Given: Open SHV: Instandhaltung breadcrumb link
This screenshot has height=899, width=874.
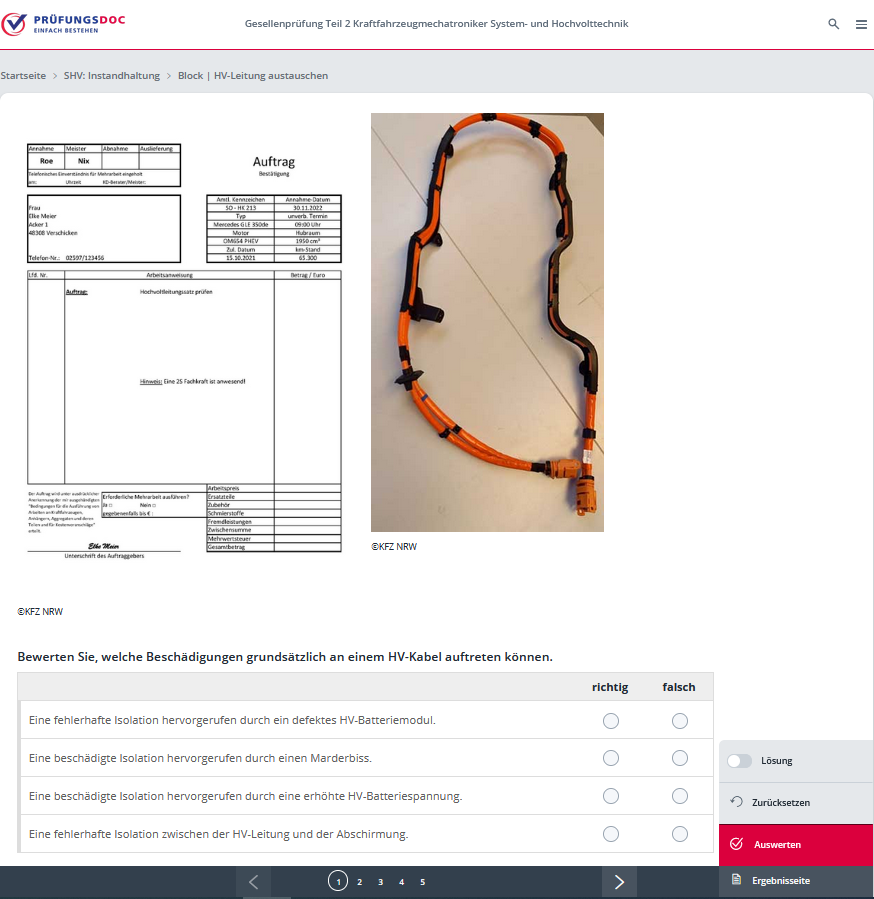Looking at the screenshot, I should pyautogui.click(x=112, y=76).
